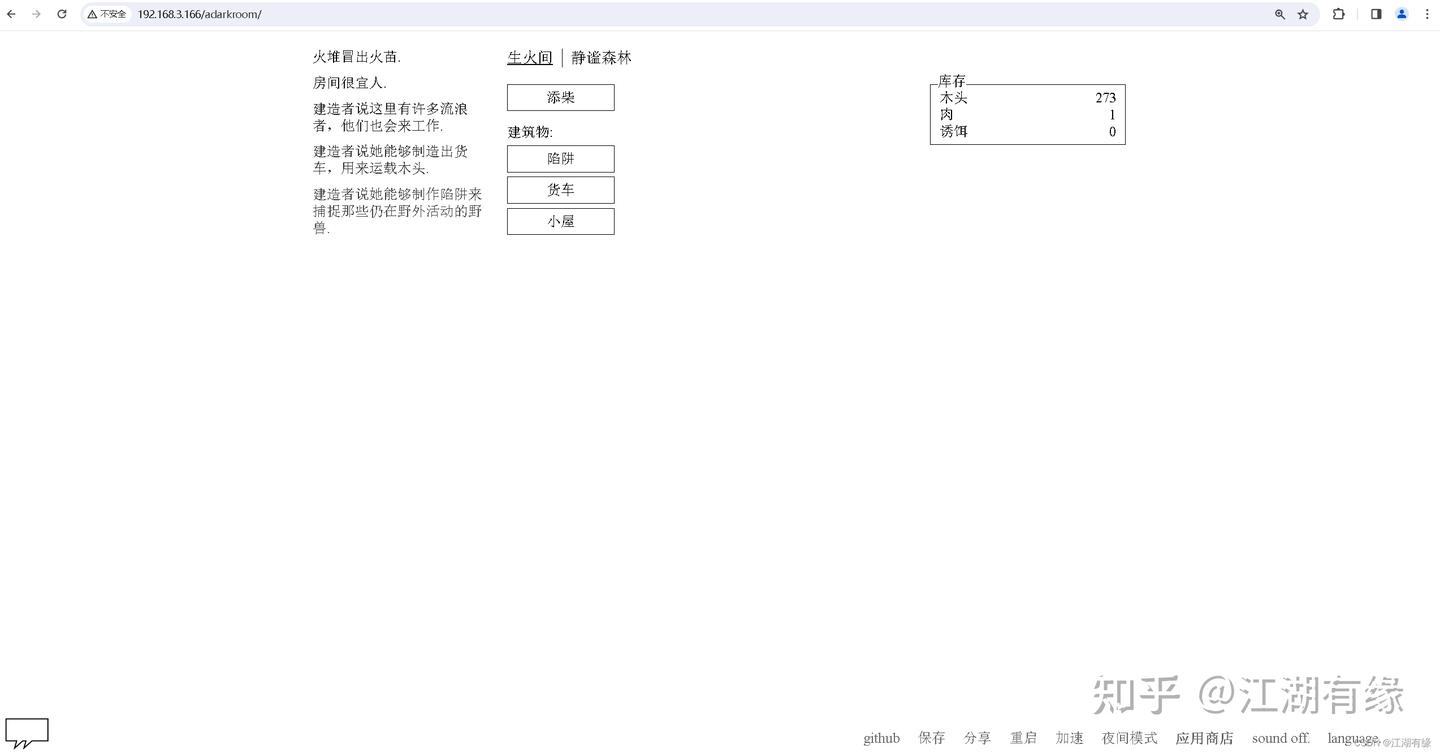Image resolution: width=1440 pixels, height=753 pixels.
Task: Open the language selector
Action: click(1352, 738)
